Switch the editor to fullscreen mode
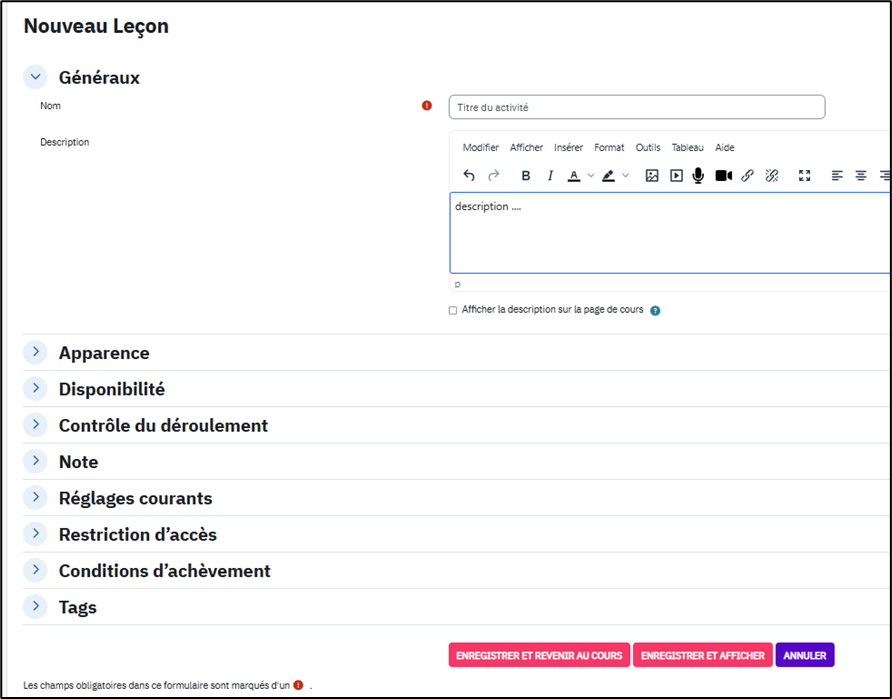 tap(804, 176)
